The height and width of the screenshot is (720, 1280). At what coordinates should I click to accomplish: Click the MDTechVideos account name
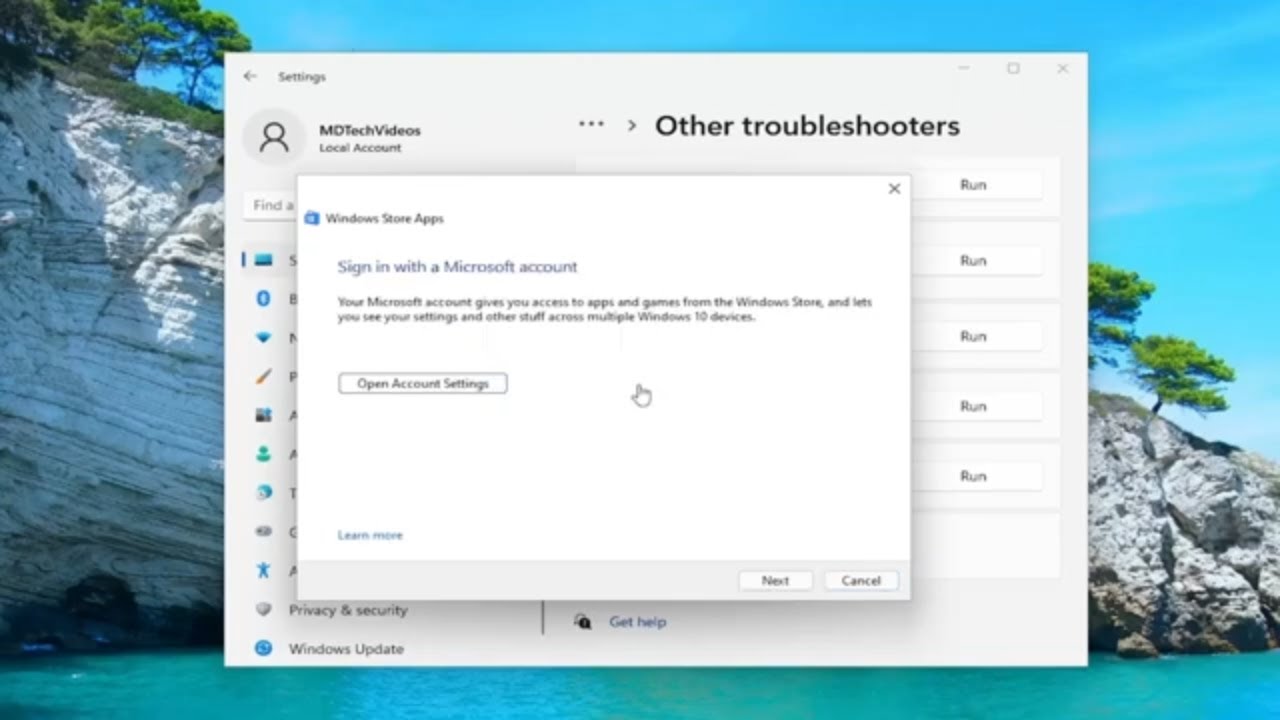(370, 130)
